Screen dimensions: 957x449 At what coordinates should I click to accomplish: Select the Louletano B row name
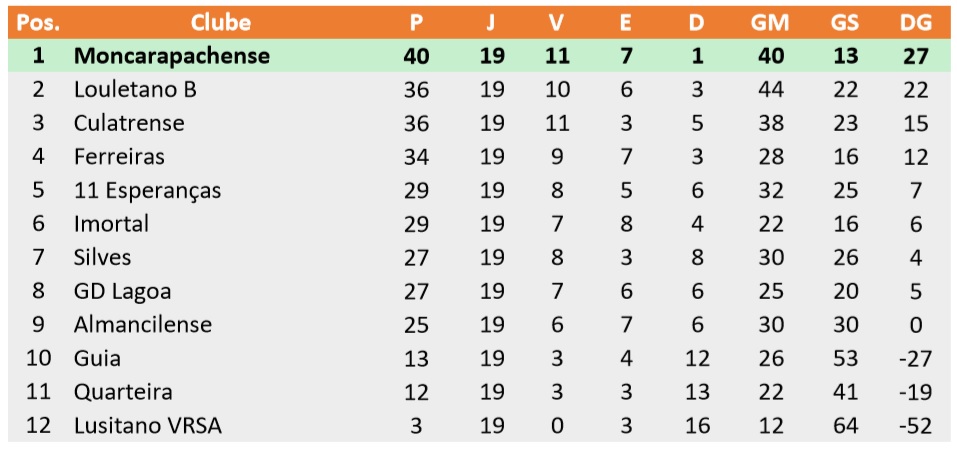point(135,90)
